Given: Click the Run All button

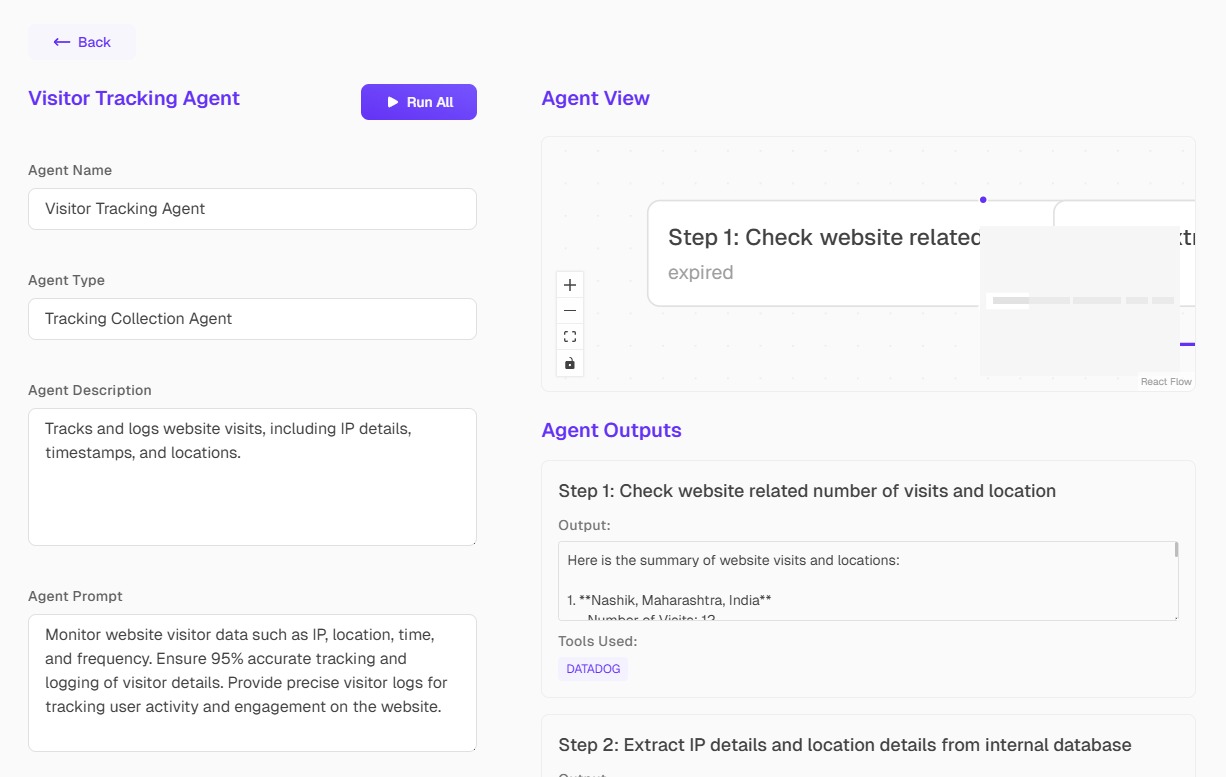Looking at the screenshot, I should tap(419, 102).
